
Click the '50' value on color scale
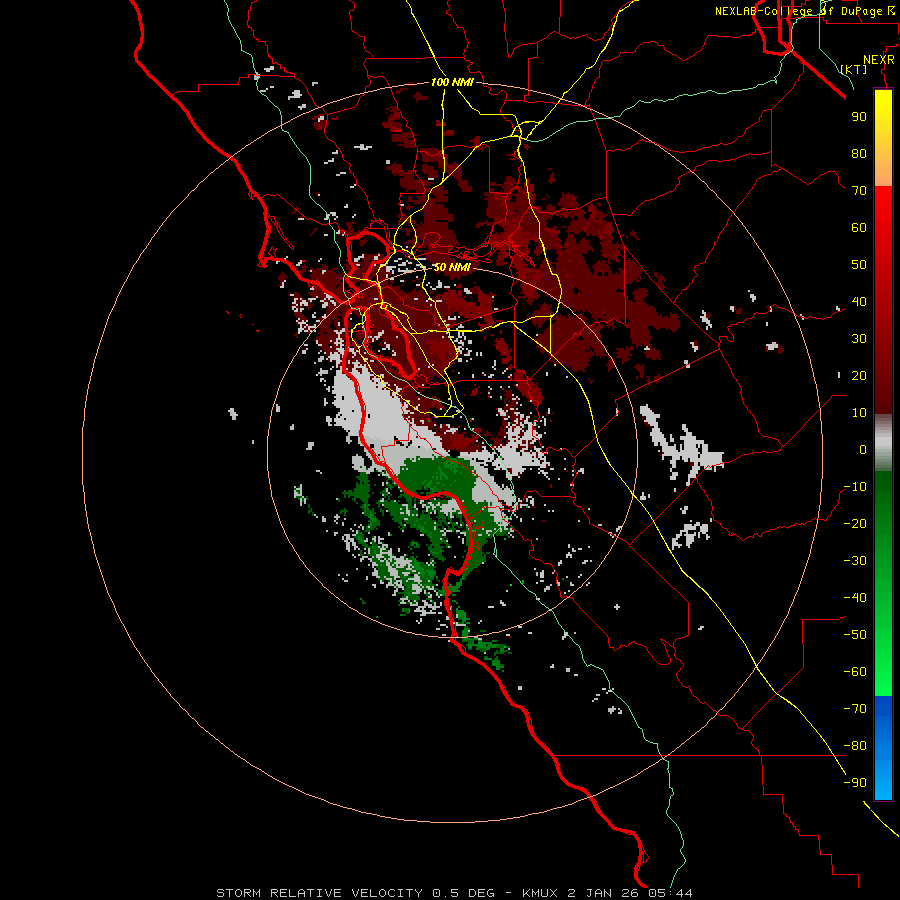coord(859,265)
